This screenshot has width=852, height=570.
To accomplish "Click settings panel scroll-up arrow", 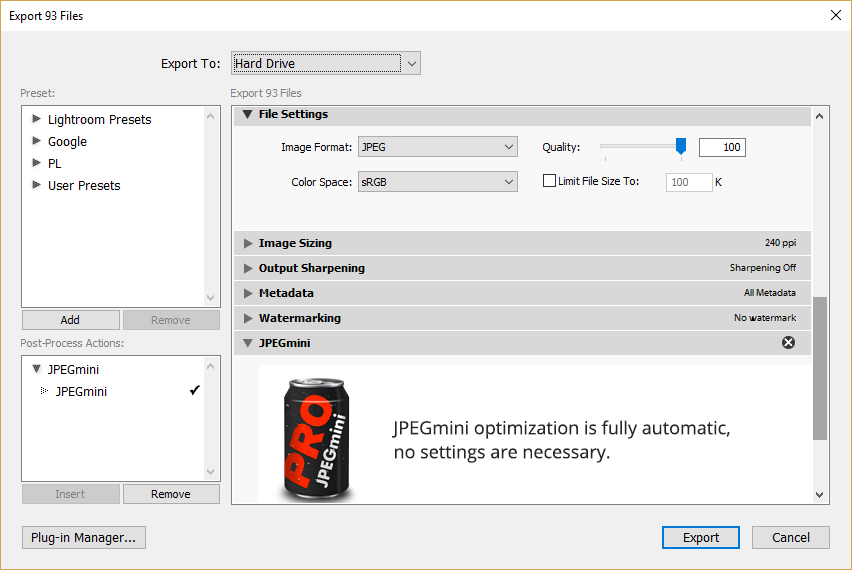I will tap(820, 116).
